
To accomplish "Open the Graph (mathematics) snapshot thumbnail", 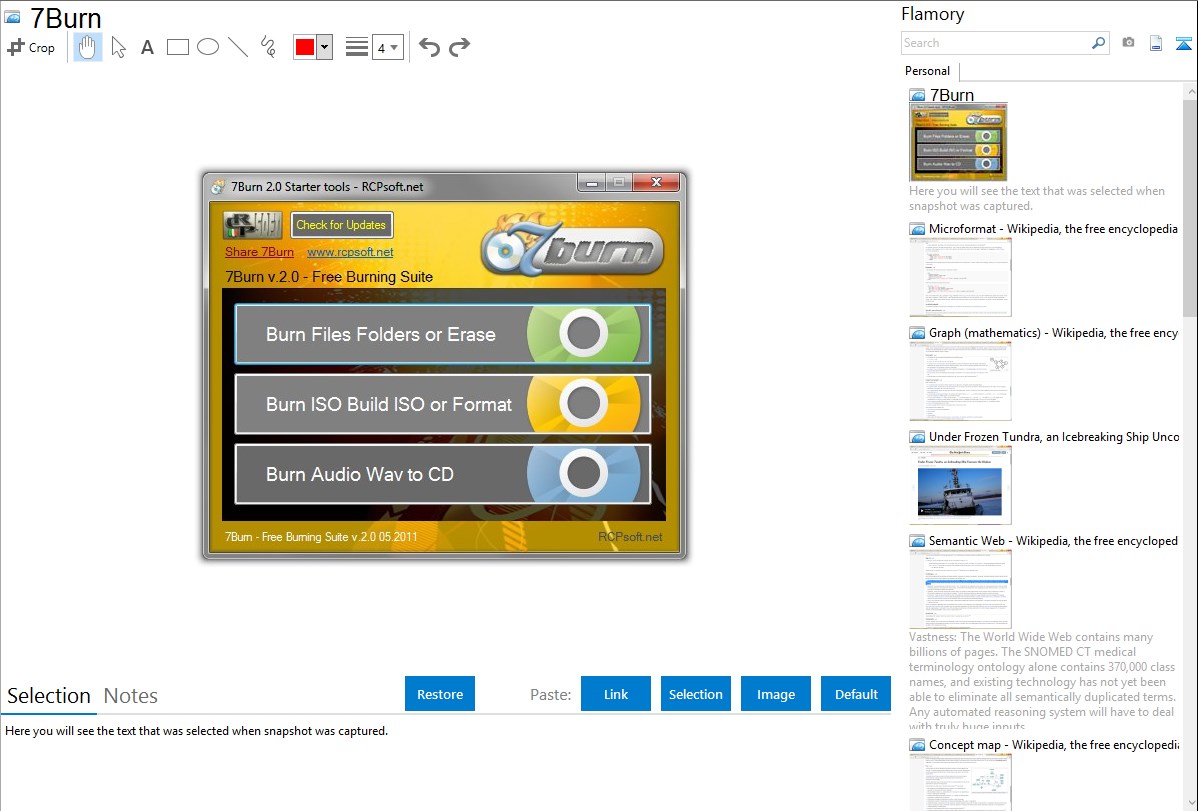I will click(960, 381).
